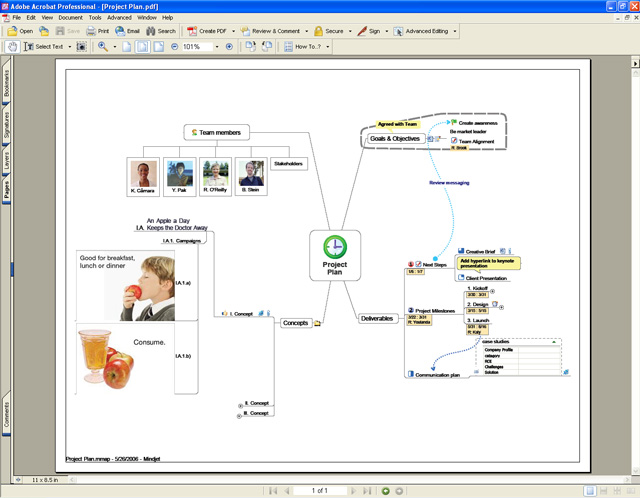Toggle the Team Alignment checkbox
Viewport: 640px width, 498px height.
(454, 141)
